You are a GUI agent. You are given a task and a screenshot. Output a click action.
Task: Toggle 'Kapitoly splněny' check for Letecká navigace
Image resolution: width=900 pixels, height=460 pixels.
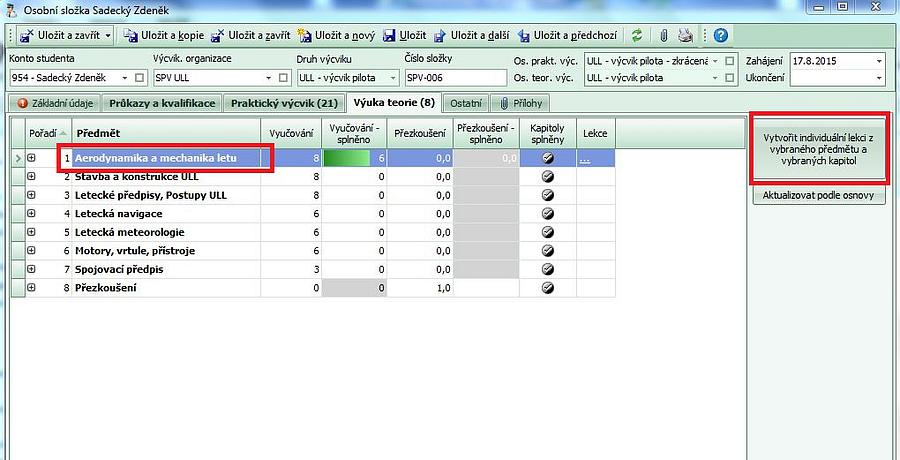[x=547, y=213]
